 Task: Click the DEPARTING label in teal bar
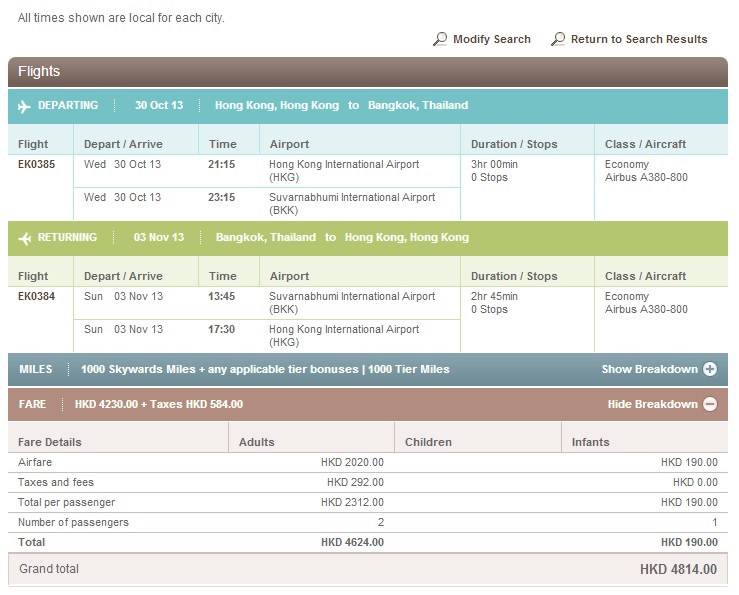[x=68, y=105]
